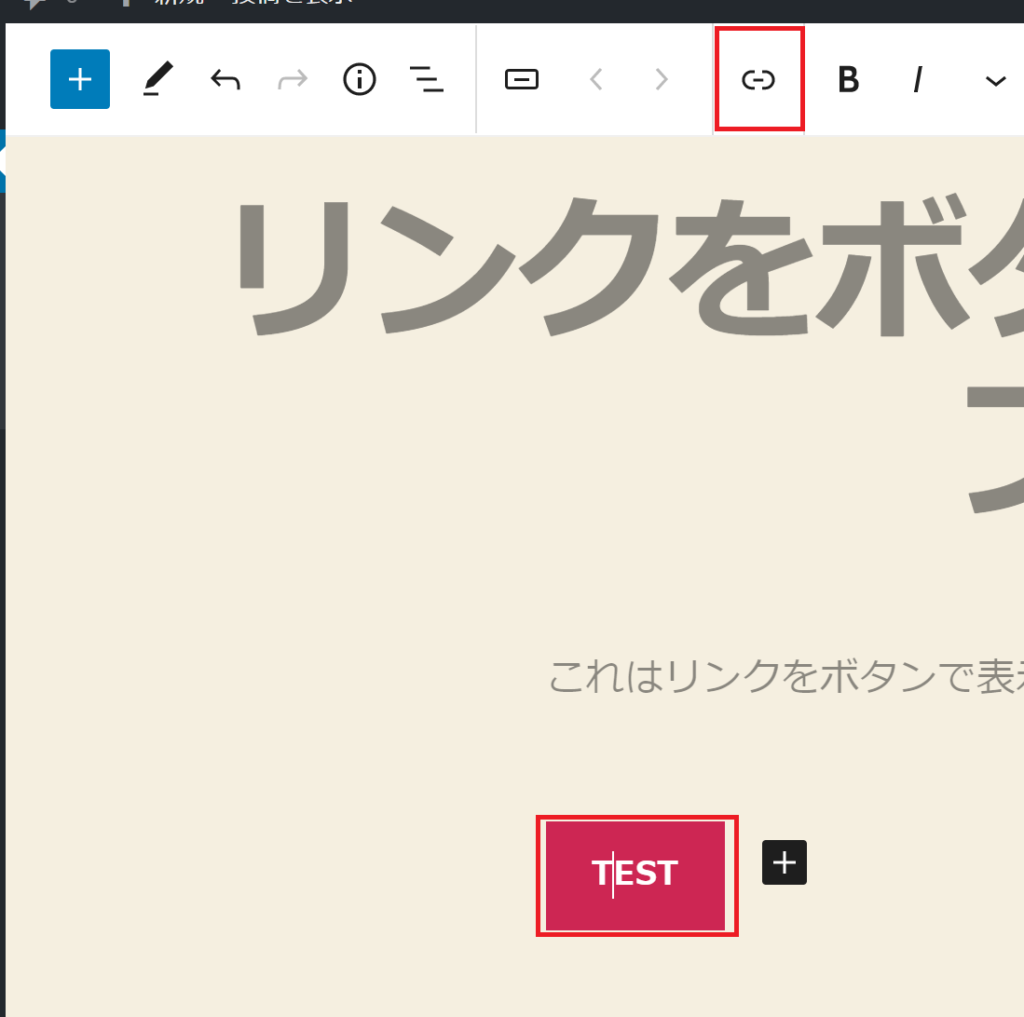
Task: Move the block right with chevron
Action: pyautogui.click(x=661, y=79)
